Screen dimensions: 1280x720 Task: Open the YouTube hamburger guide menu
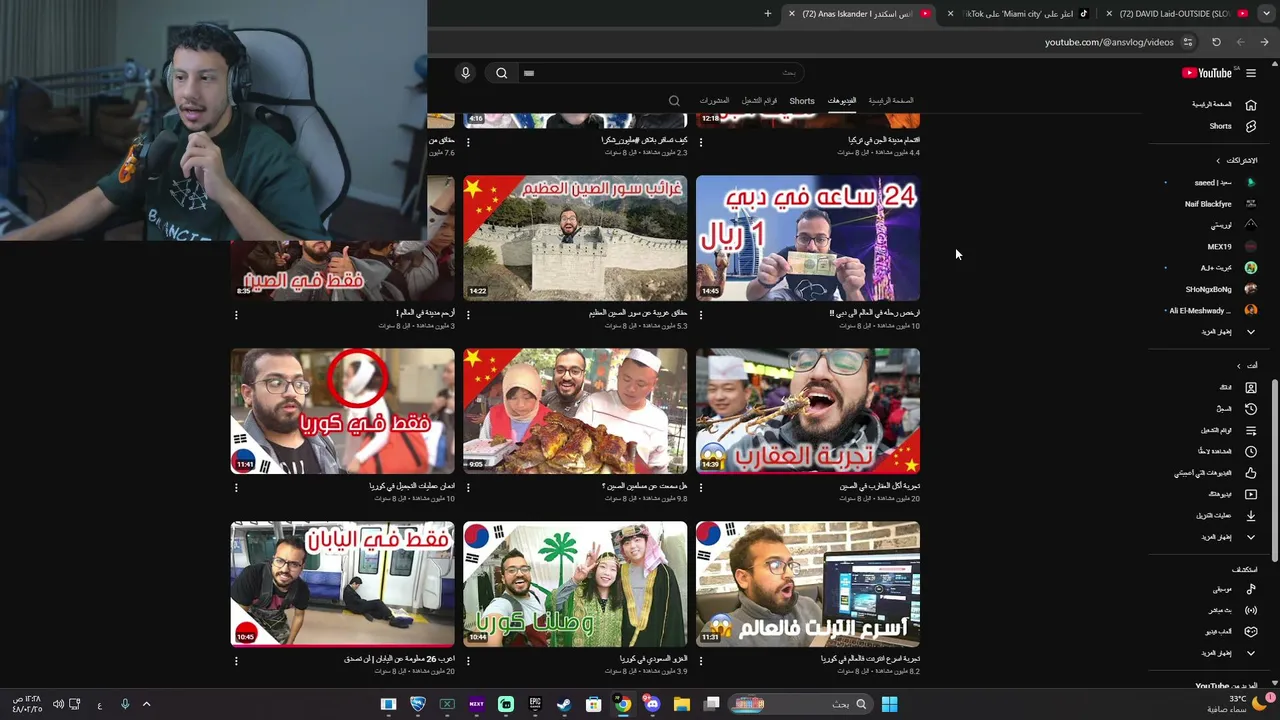tap(1251, 73)
